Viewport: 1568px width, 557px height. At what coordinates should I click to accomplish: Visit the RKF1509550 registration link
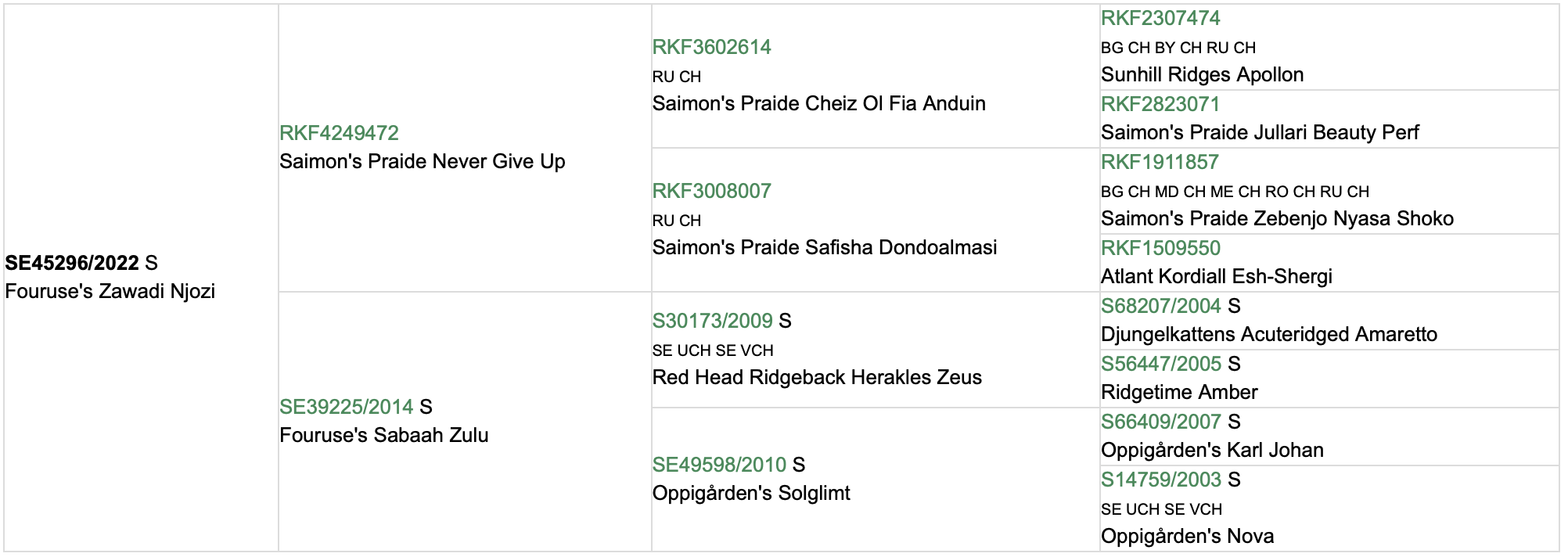(x=1160, y=248)
